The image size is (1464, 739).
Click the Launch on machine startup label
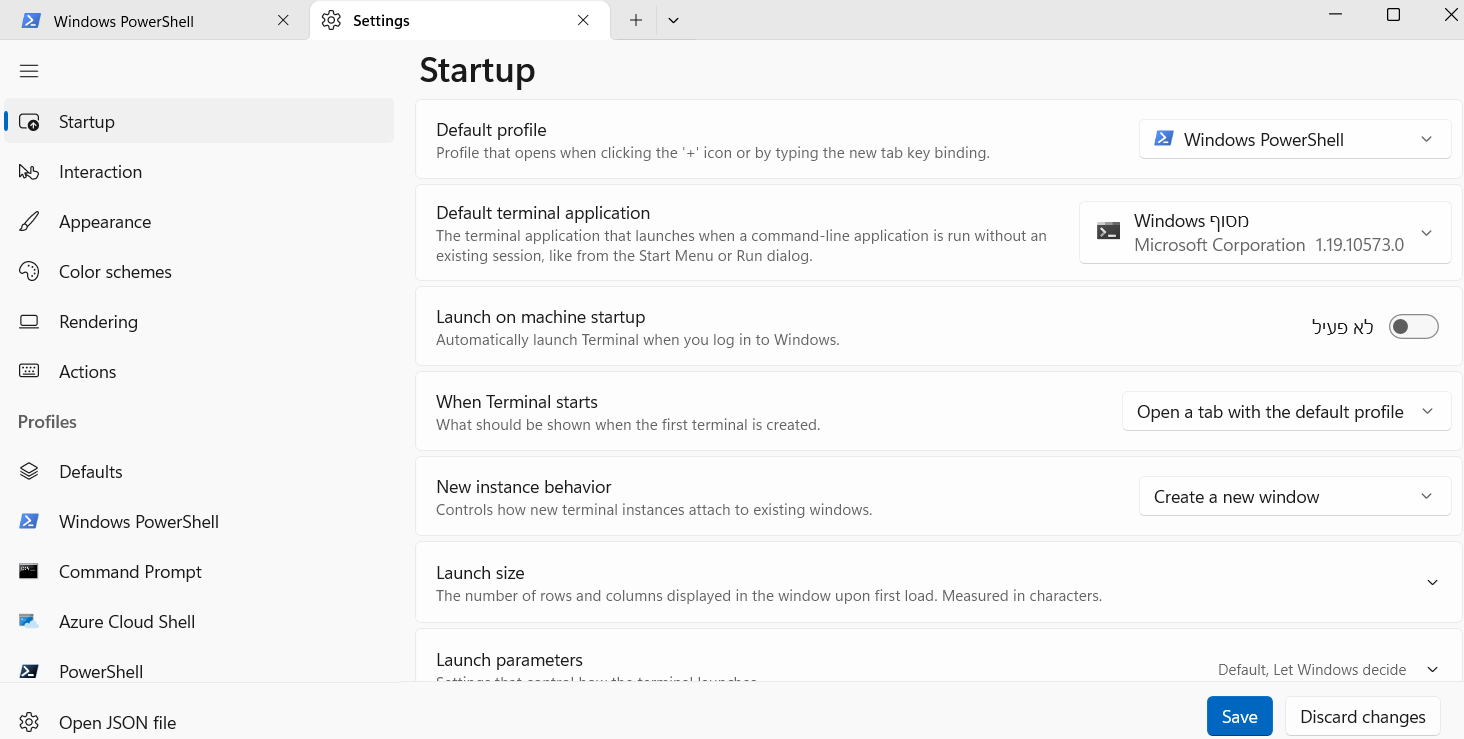pyautogui.click(x=540, y=317)
